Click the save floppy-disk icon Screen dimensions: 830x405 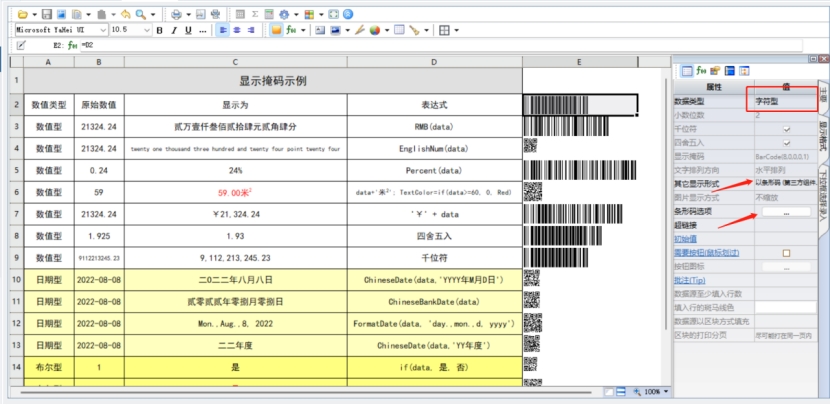(47, 14)
